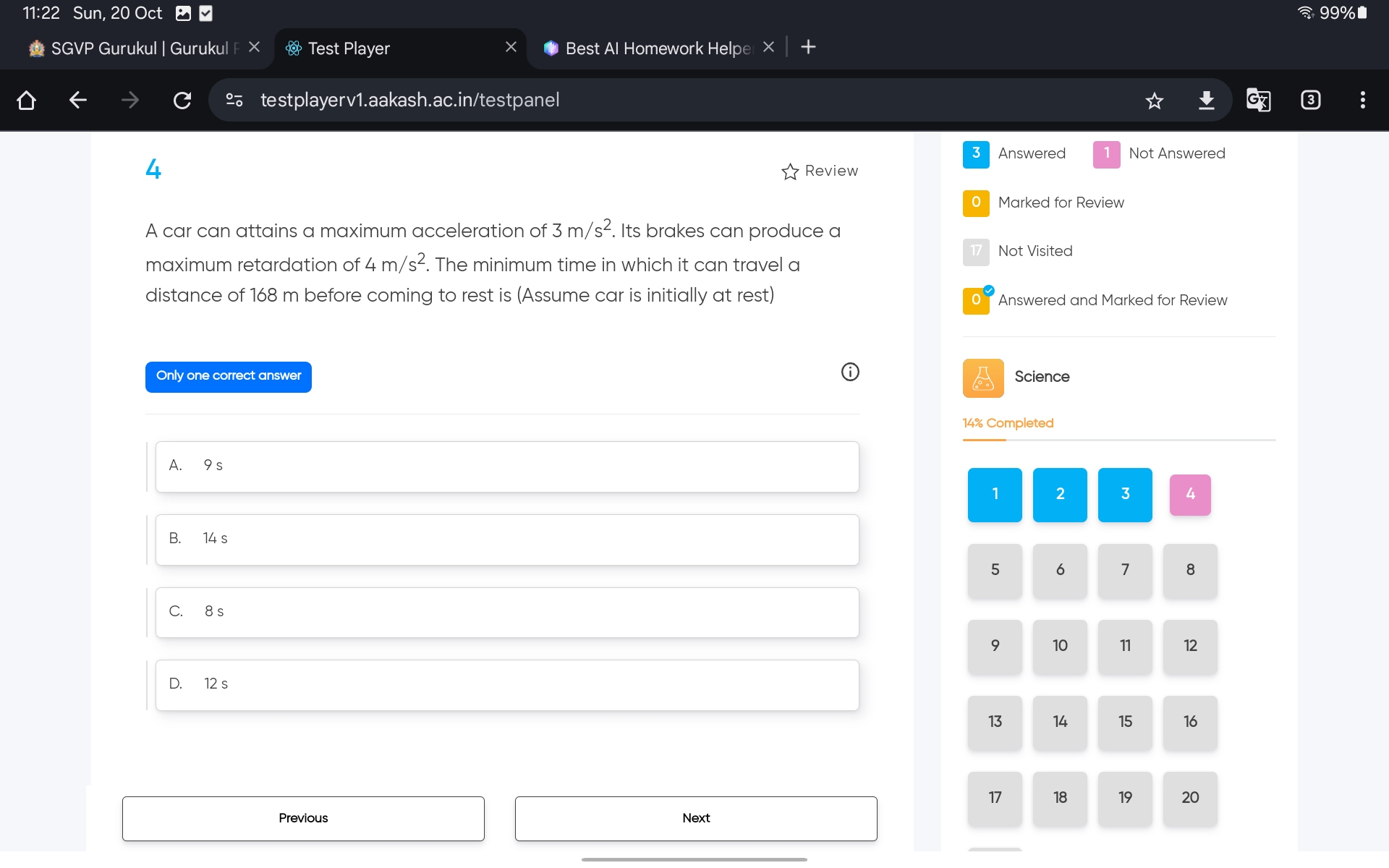Switch to Best AI Homework Helper tab
Screen dimensions: 1389x868
click(x=647, y=48)
